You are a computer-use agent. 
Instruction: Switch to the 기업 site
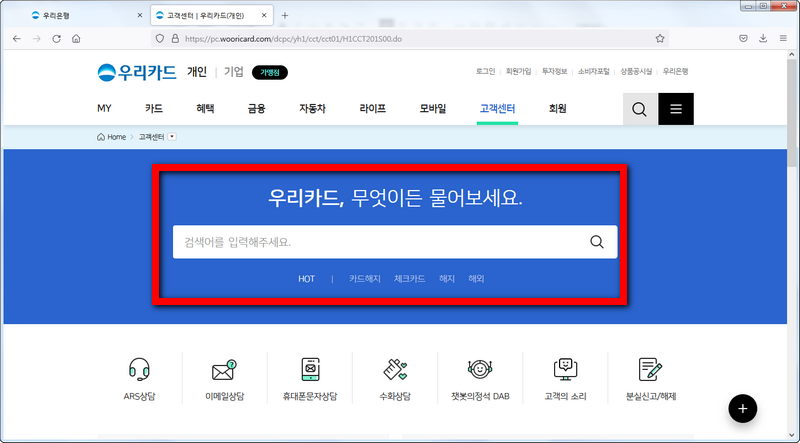click(x=234, y=72)
